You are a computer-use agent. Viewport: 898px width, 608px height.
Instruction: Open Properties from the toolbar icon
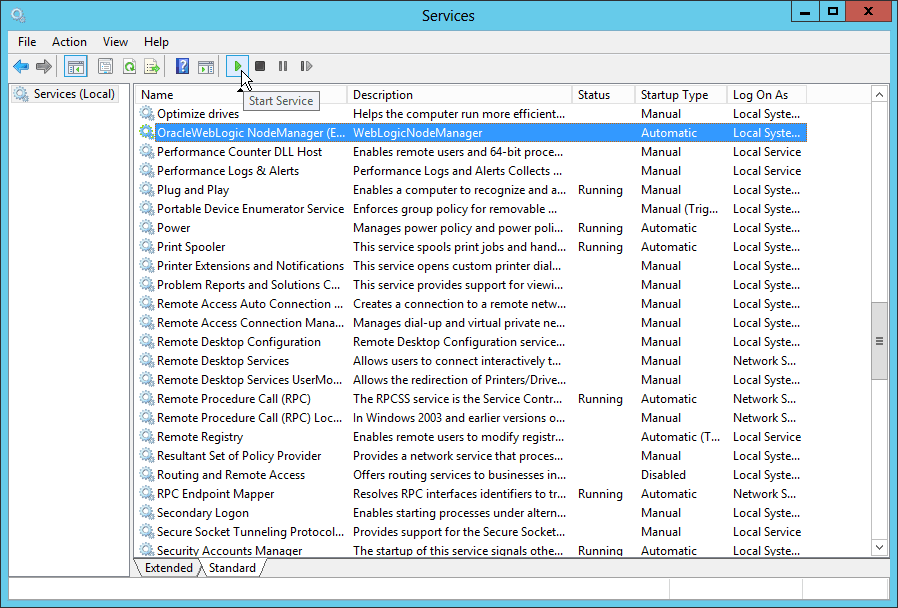pos(105,66)
